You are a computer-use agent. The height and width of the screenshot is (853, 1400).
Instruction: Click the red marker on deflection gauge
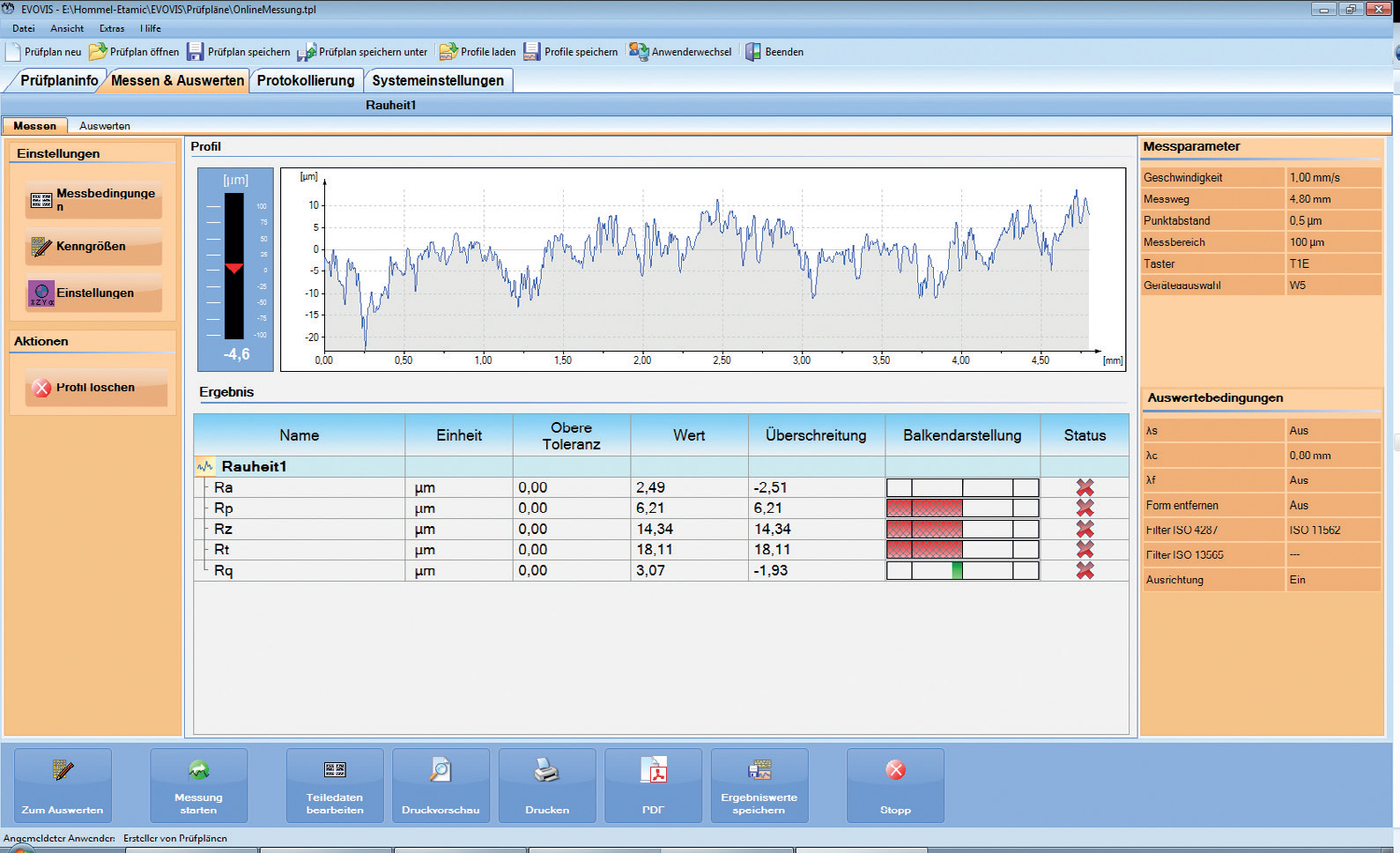[x=233, y=268]
